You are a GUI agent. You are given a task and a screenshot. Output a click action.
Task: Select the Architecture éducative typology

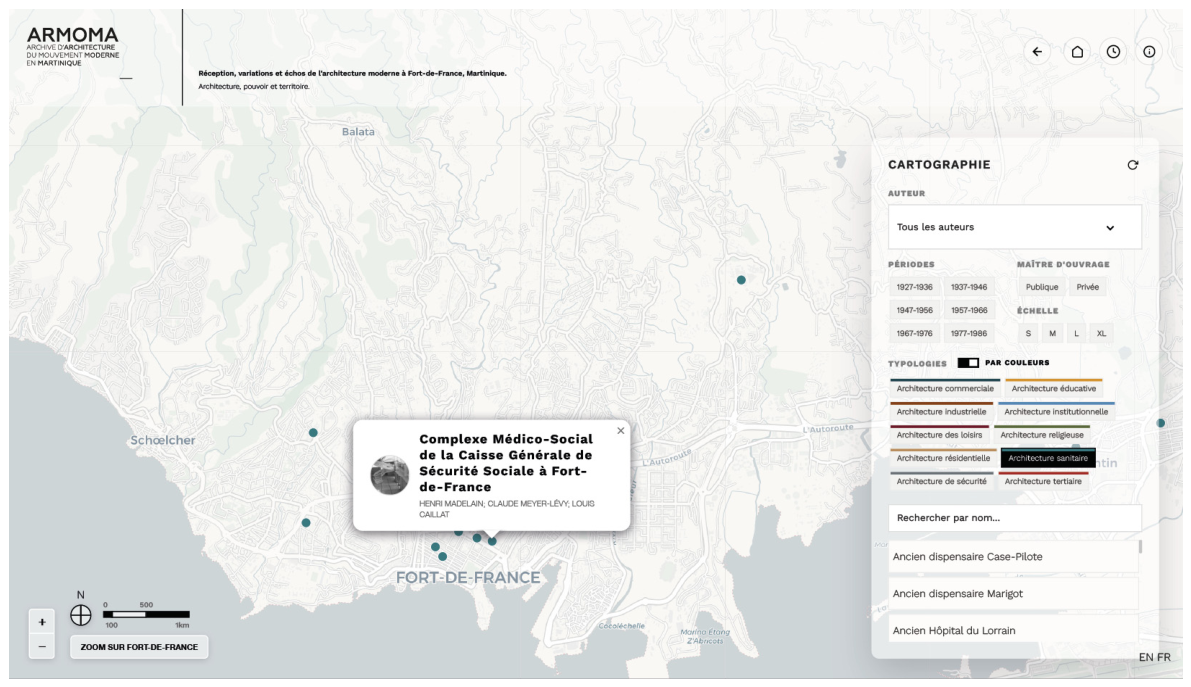pyautogui.click(x=1054, y=388)
